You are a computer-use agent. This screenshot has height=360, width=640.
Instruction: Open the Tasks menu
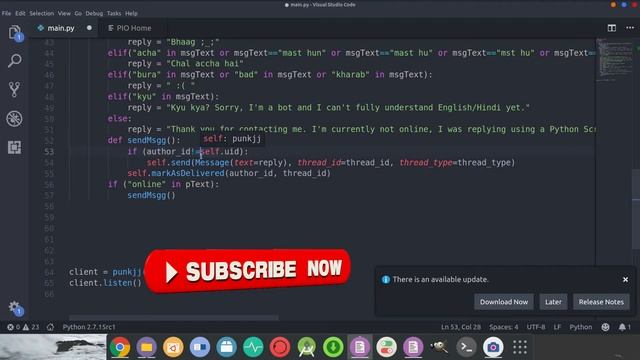tap(114, 13)
